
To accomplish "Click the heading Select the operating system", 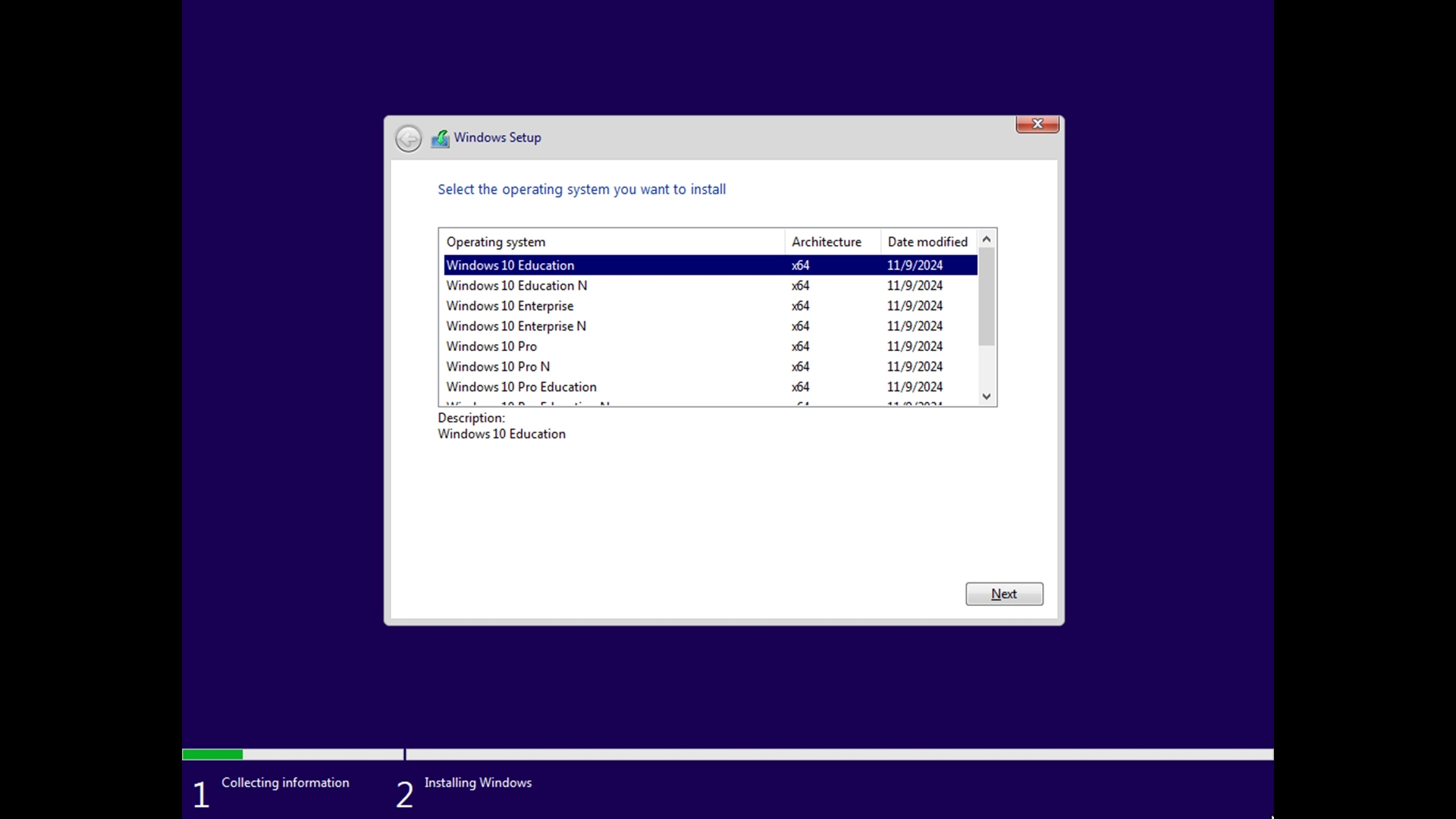I will point(582,190).
